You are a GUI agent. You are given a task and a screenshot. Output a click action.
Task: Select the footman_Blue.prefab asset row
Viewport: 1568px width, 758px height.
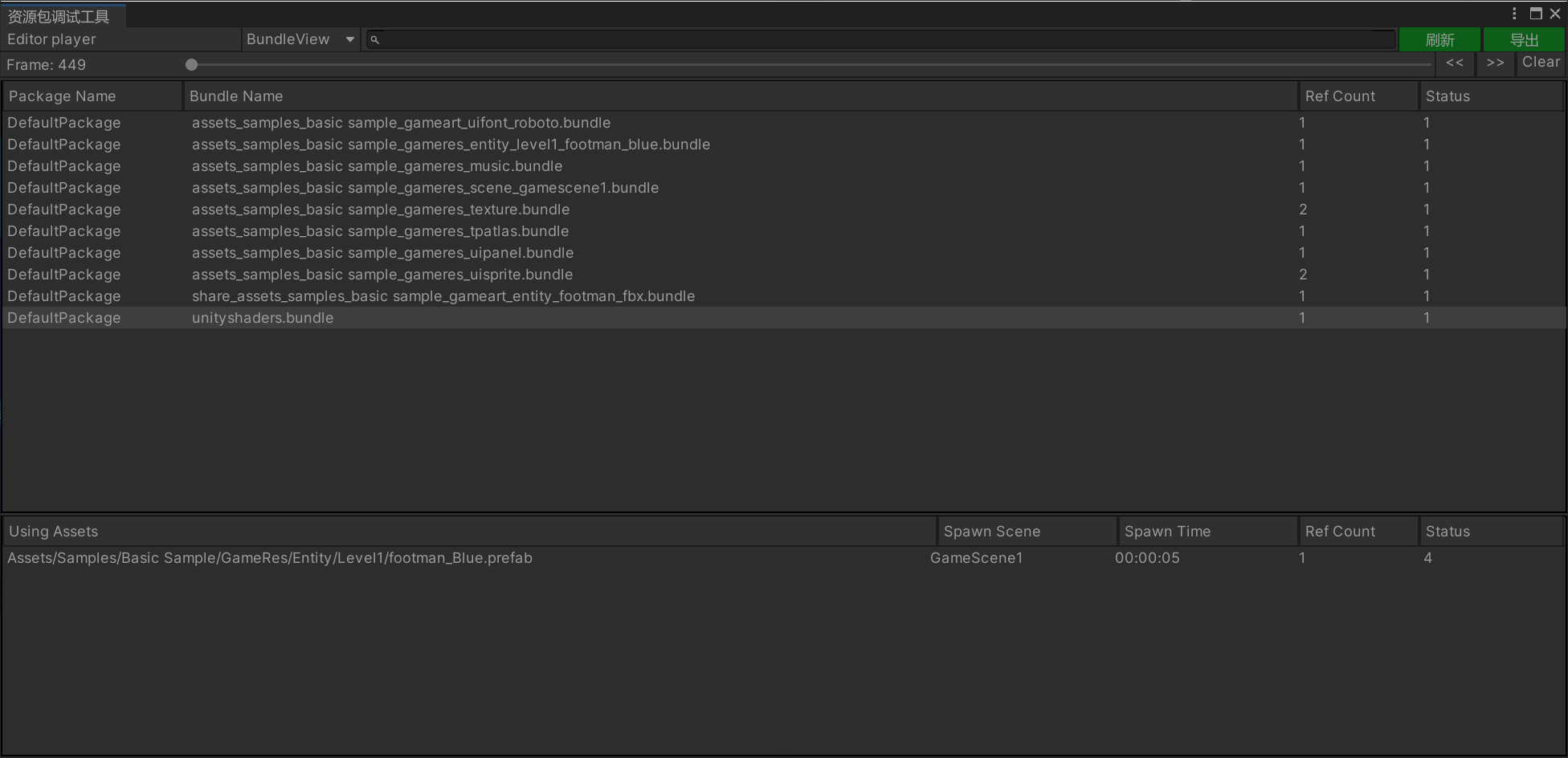pyautogui.click(x=270, y=558)
